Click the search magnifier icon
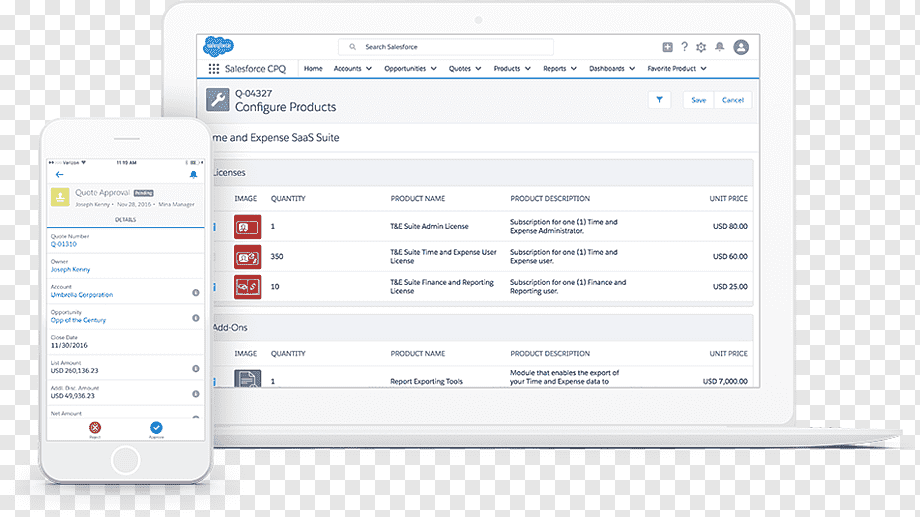The width and height of the screenshot is (920, 517). pyautogui.click(x=353, y=47)
